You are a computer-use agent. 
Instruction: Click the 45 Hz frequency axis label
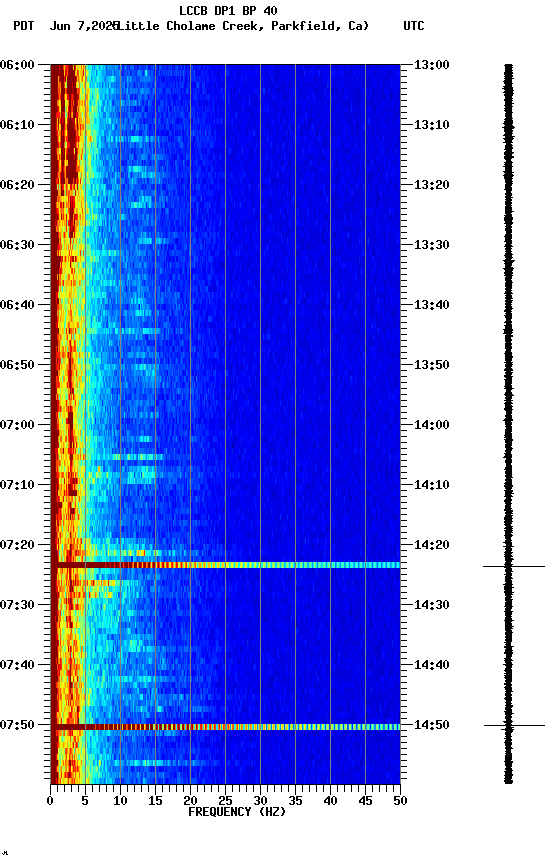(x=365, y=801)
